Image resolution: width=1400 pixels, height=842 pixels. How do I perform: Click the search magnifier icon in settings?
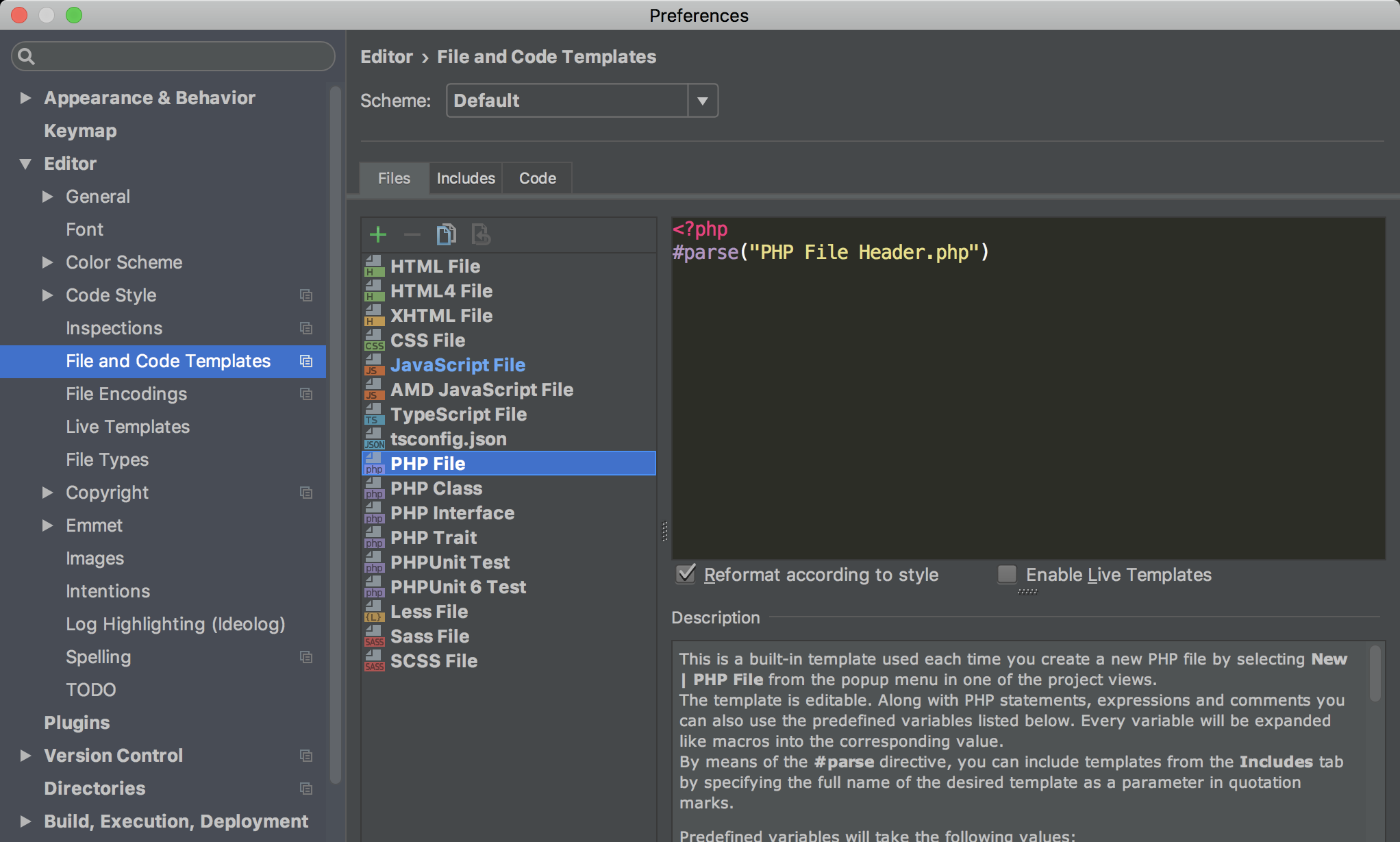(26, 56)
